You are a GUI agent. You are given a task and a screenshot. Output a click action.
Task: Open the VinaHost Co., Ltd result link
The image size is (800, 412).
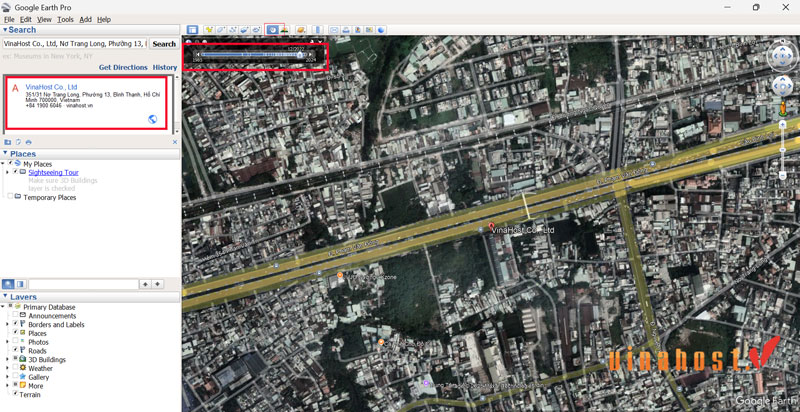coord(52,87)
